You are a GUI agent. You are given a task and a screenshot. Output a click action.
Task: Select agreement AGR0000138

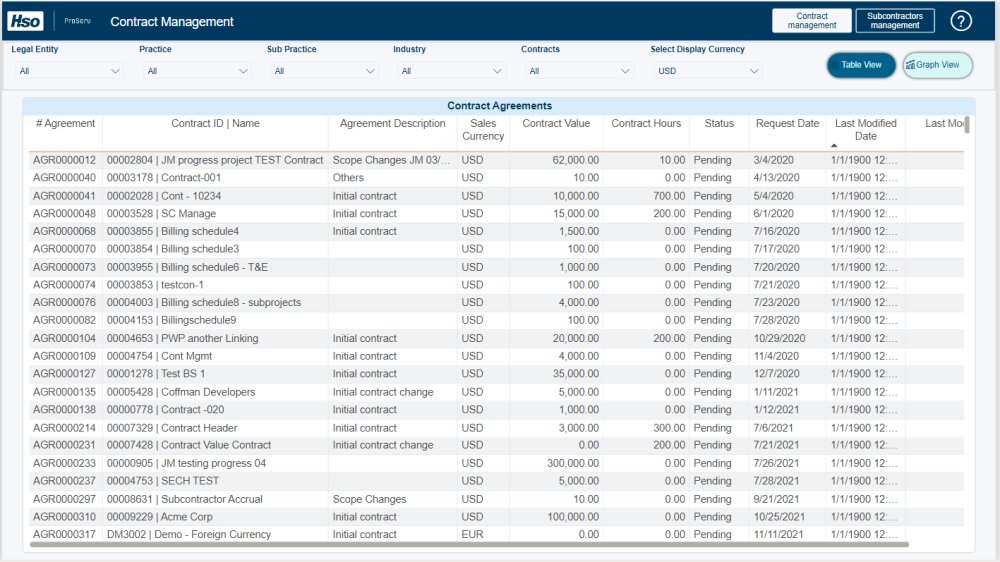64,410
